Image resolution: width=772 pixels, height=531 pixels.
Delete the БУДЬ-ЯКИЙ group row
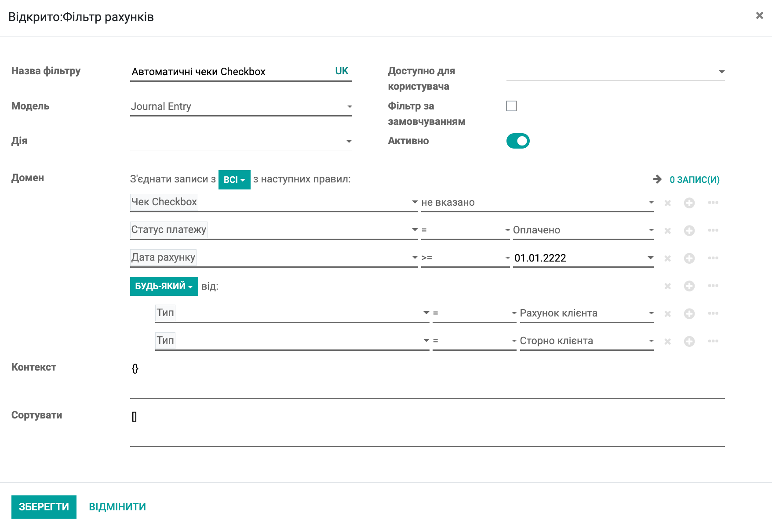tap(668, 286)
